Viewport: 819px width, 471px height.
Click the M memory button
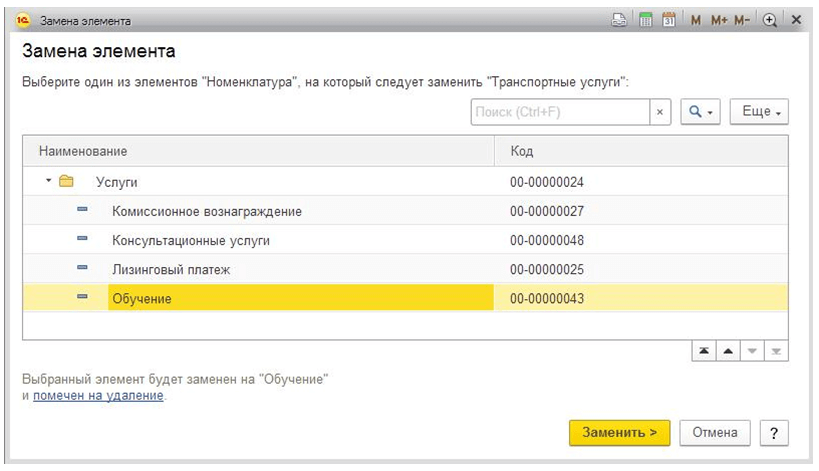click(695, 20)
